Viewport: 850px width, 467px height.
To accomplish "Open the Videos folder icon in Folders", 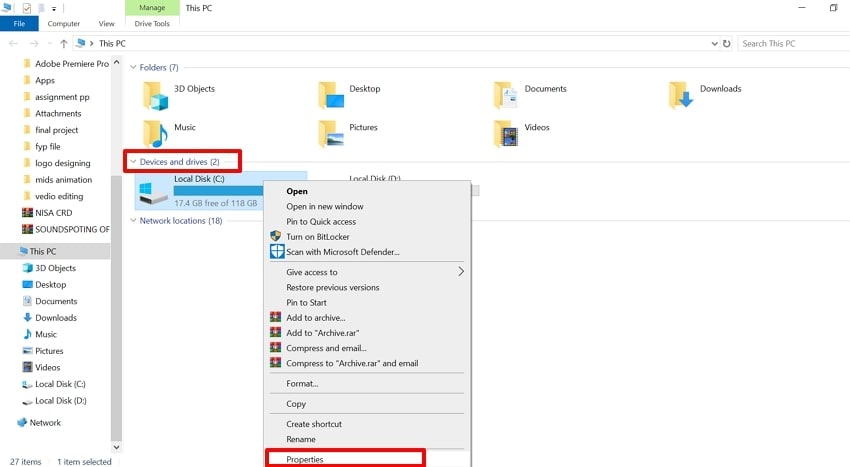I will tap(506, 134).
